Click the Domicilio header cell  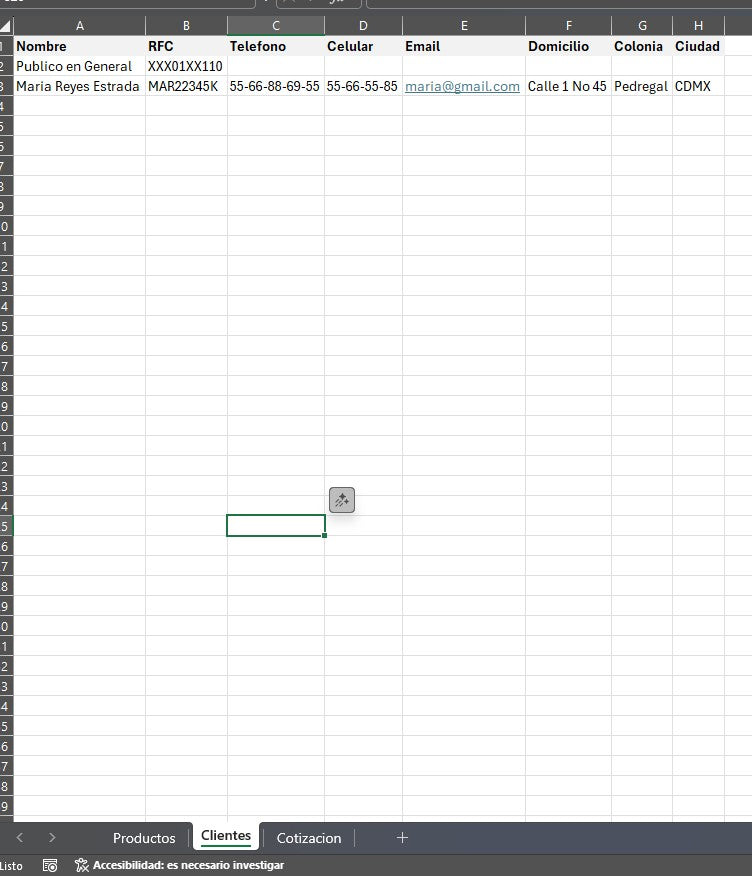click(x=569, y=46)
